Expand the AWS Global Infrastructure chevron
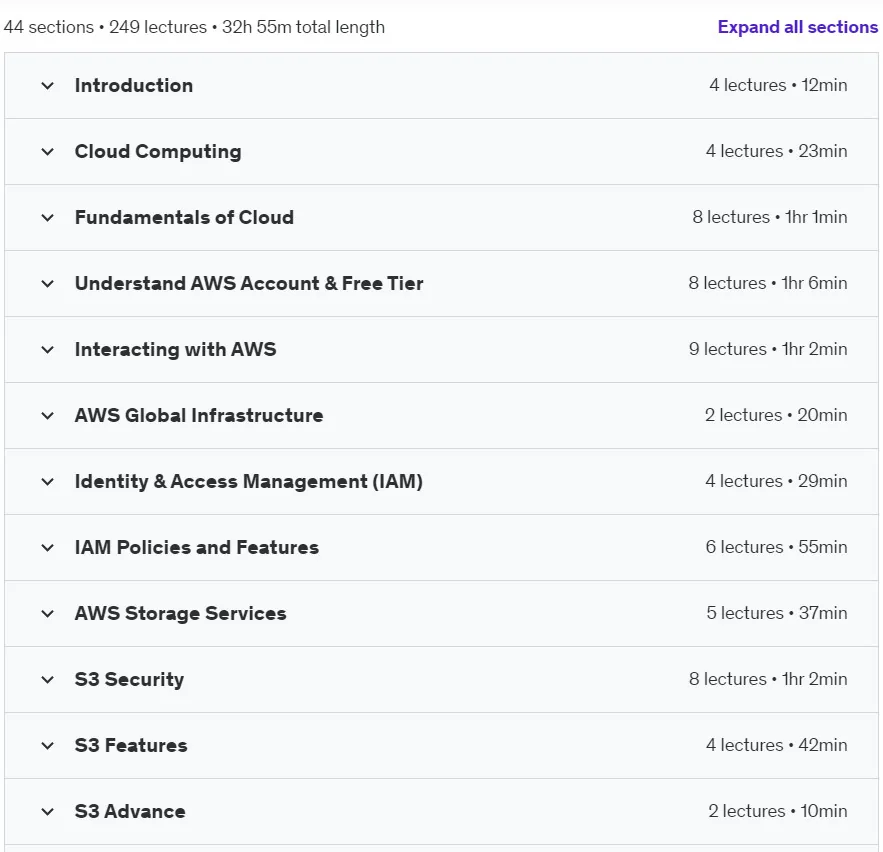Viewport: 883px width, 852px height. [x=48, y=416]
